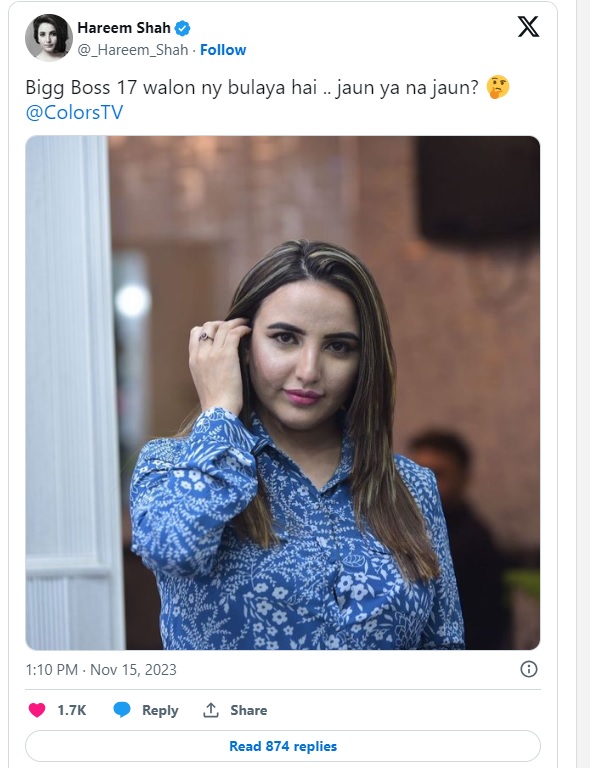Open the tweet info circle icon
The image size is (590, 768).
point(529,669)
